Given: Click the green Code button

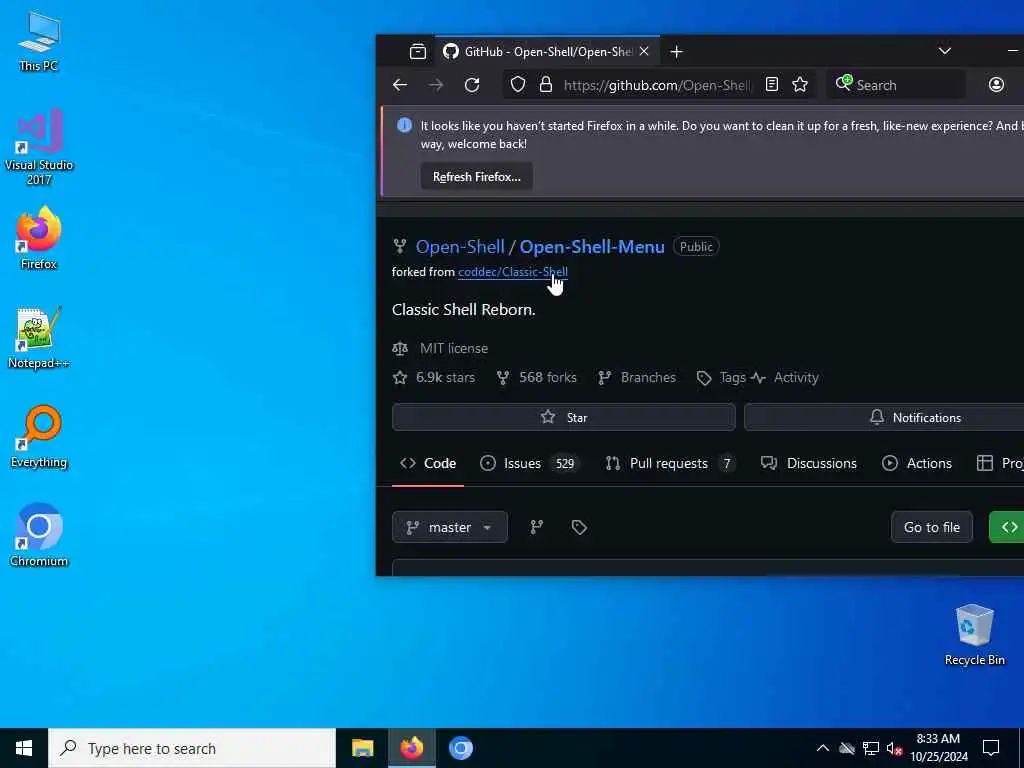Looking at the screenshot, I should point(1006,527).
